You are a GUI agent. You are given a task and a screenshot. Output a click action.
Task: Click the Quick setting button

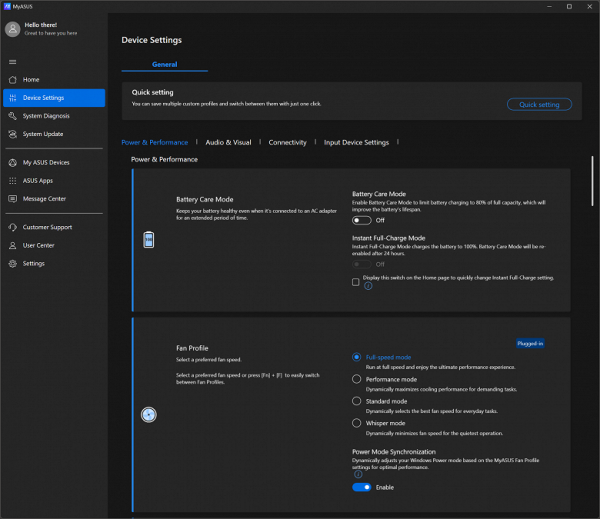click(539, 104)
